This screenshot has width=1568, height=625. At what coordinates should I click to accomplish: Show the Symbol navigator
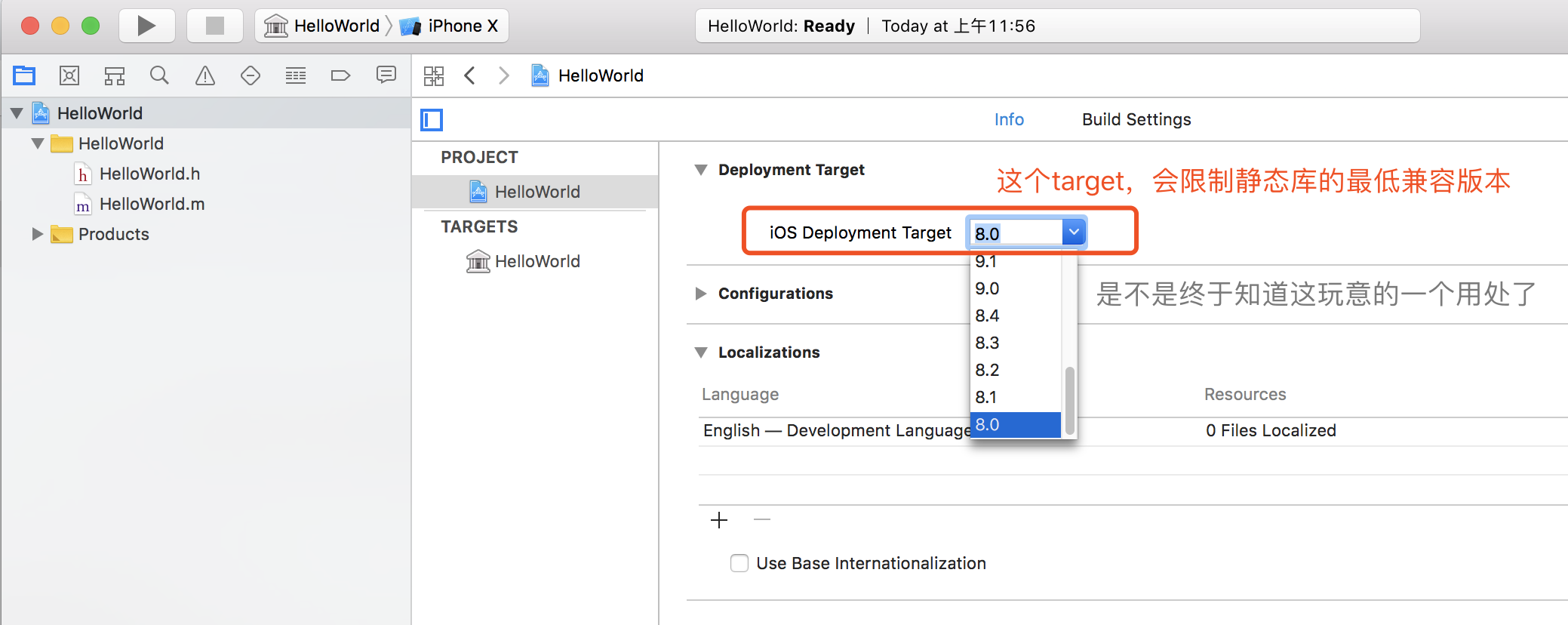pyautogui.click(x=115, y=75)
